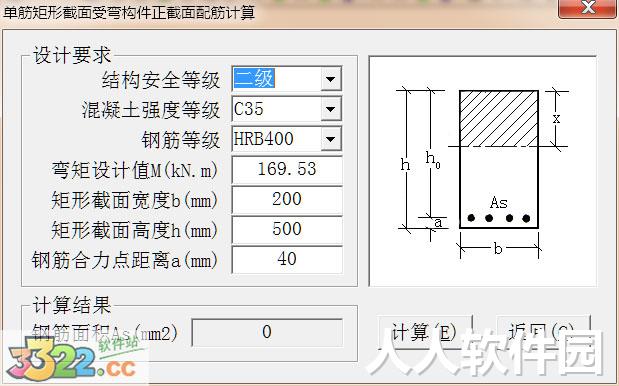Click the 设计要求 group label
This screenshot has width=619, height=386.
click(72, 55)
